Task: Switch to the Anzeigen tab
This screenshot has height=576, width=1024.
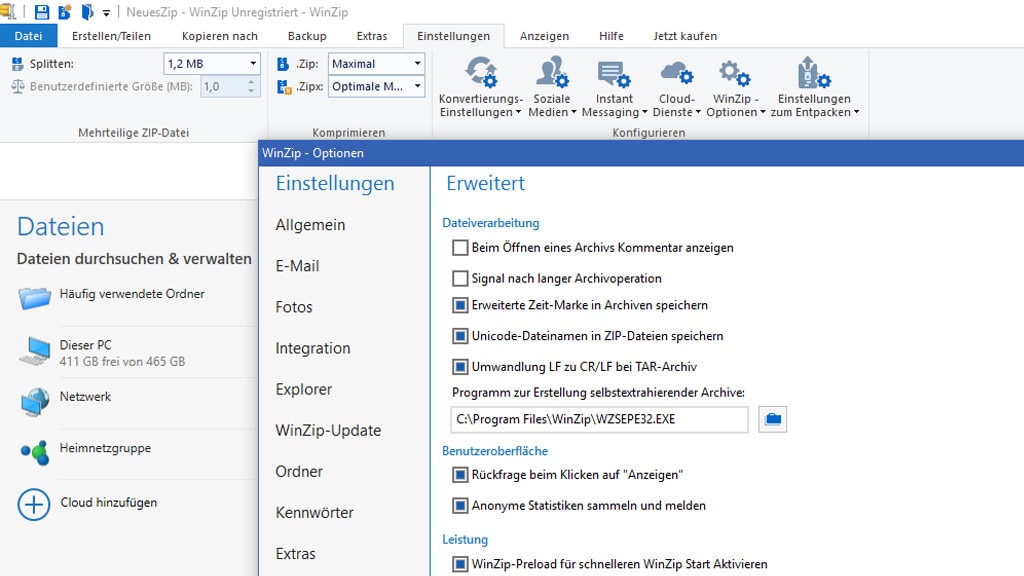Action: [x=544, y=36]
